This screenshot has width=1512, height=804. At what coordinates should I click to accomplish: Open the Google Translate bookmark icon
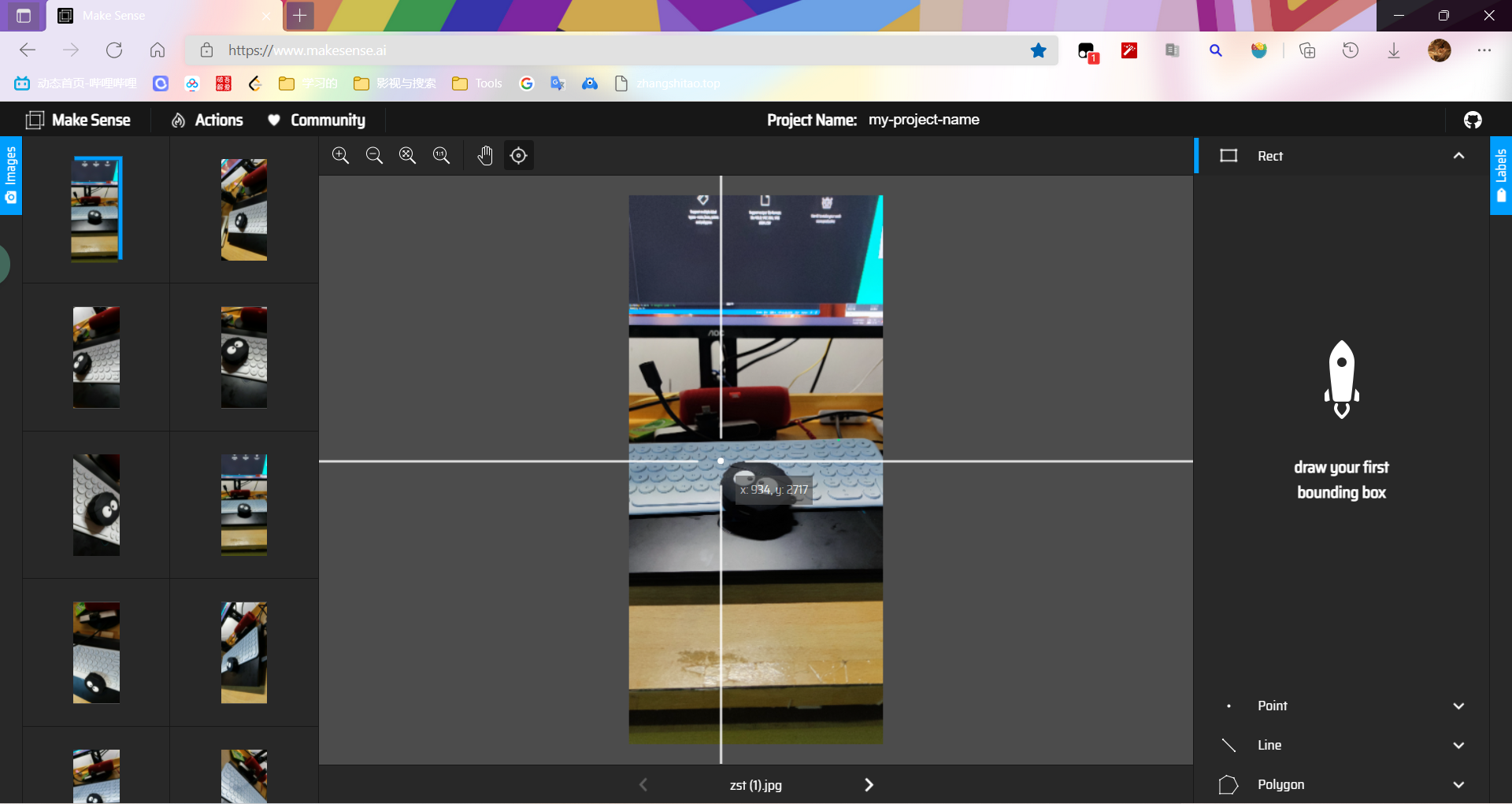(558, 83)
